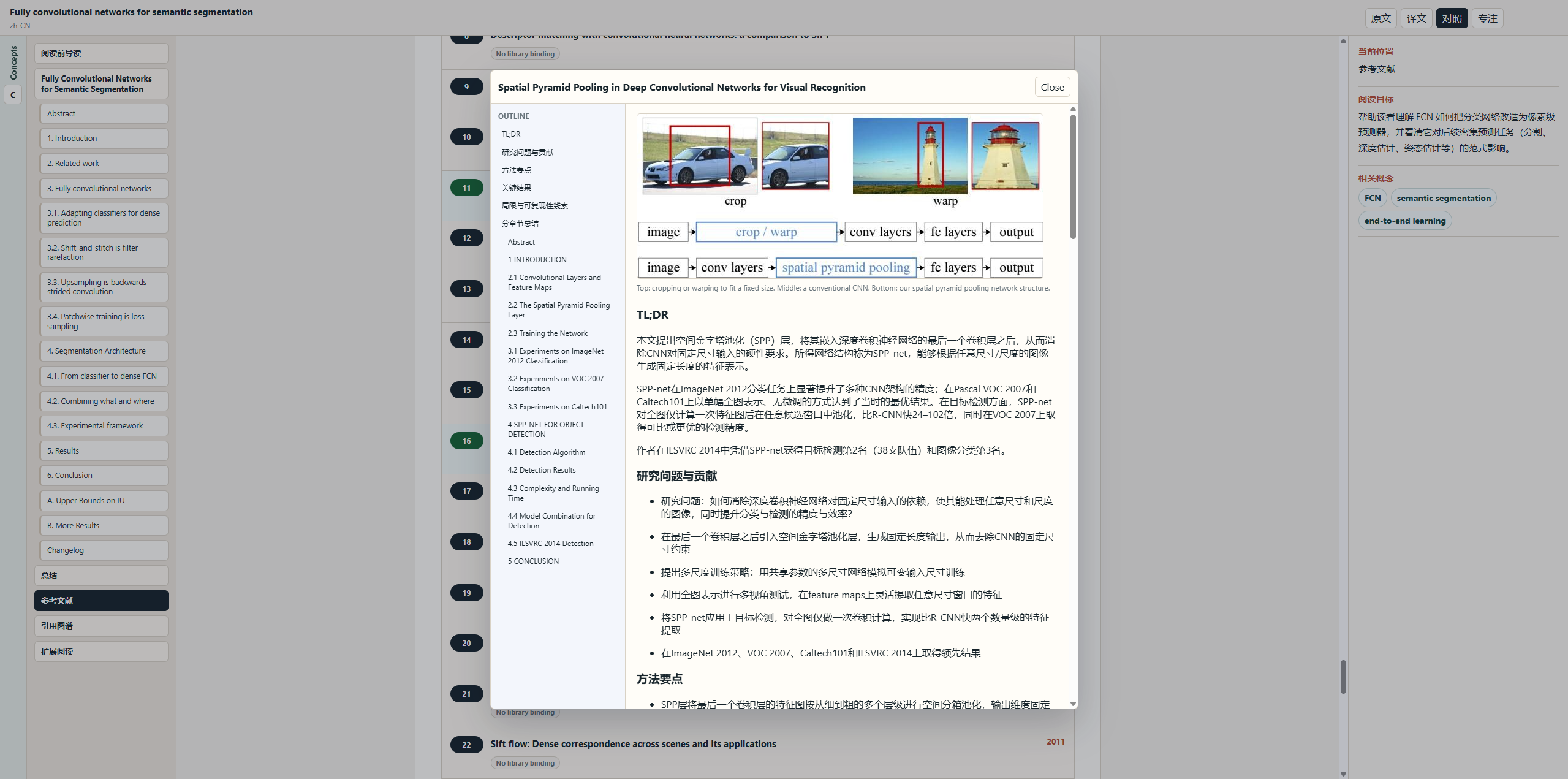Jump to 2.1 Convolutional Layers and Feature Maps
Viewport: 1568px width, 779px height.
point(554,282)
